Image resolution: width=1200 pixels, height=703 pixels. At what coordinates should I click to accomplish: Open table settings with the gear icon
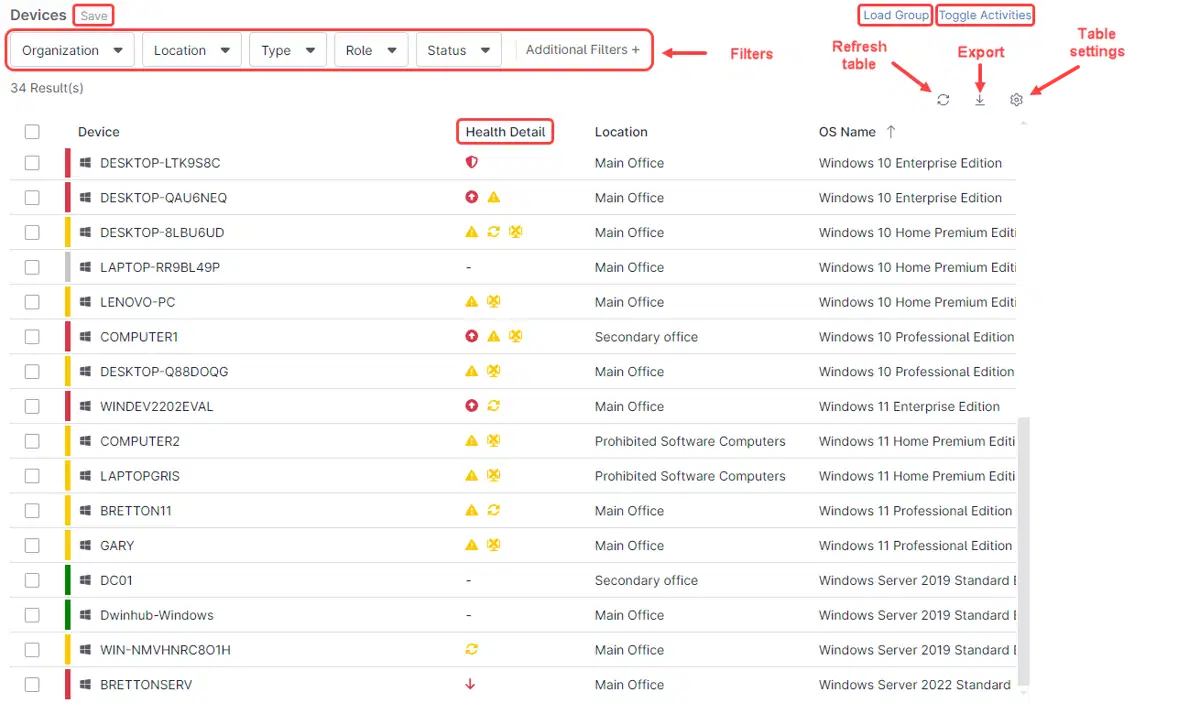(1016, 100)
